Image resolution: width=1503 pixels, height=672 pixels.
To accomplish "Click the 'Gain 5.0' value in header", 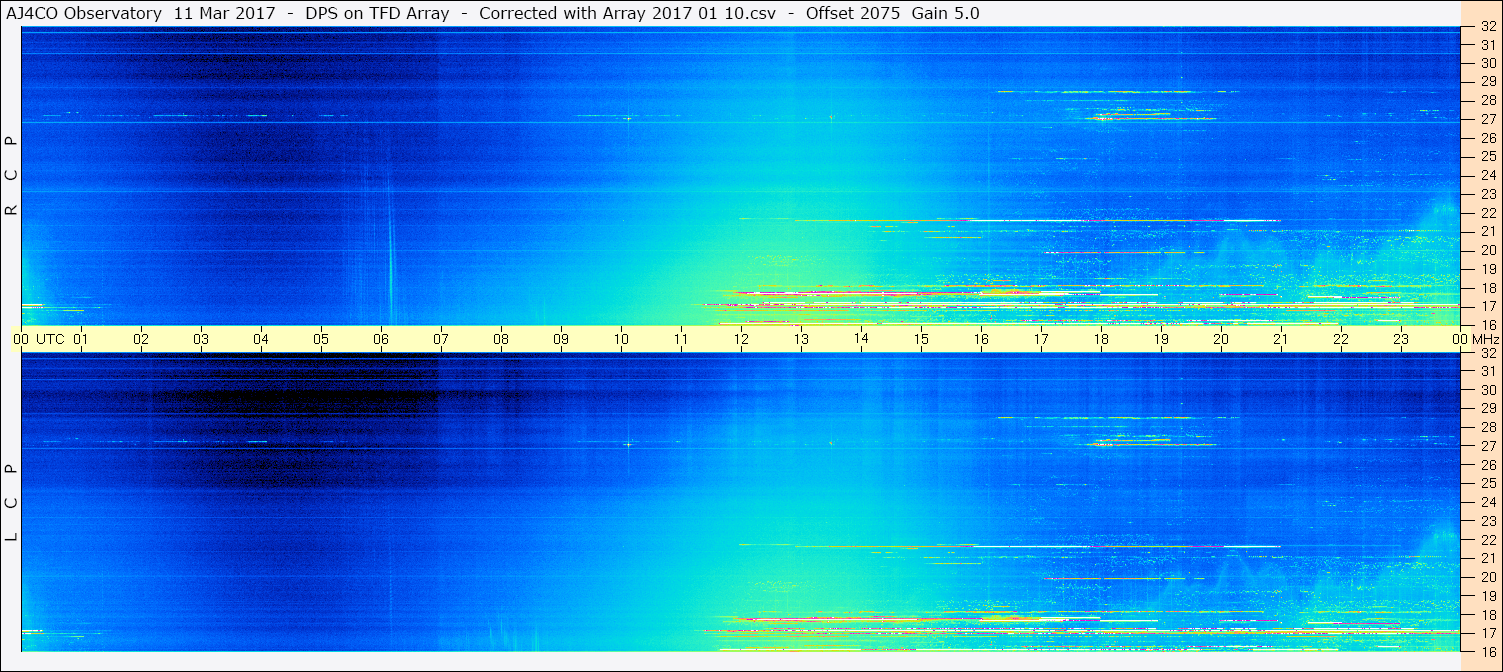I will (946, 13).
